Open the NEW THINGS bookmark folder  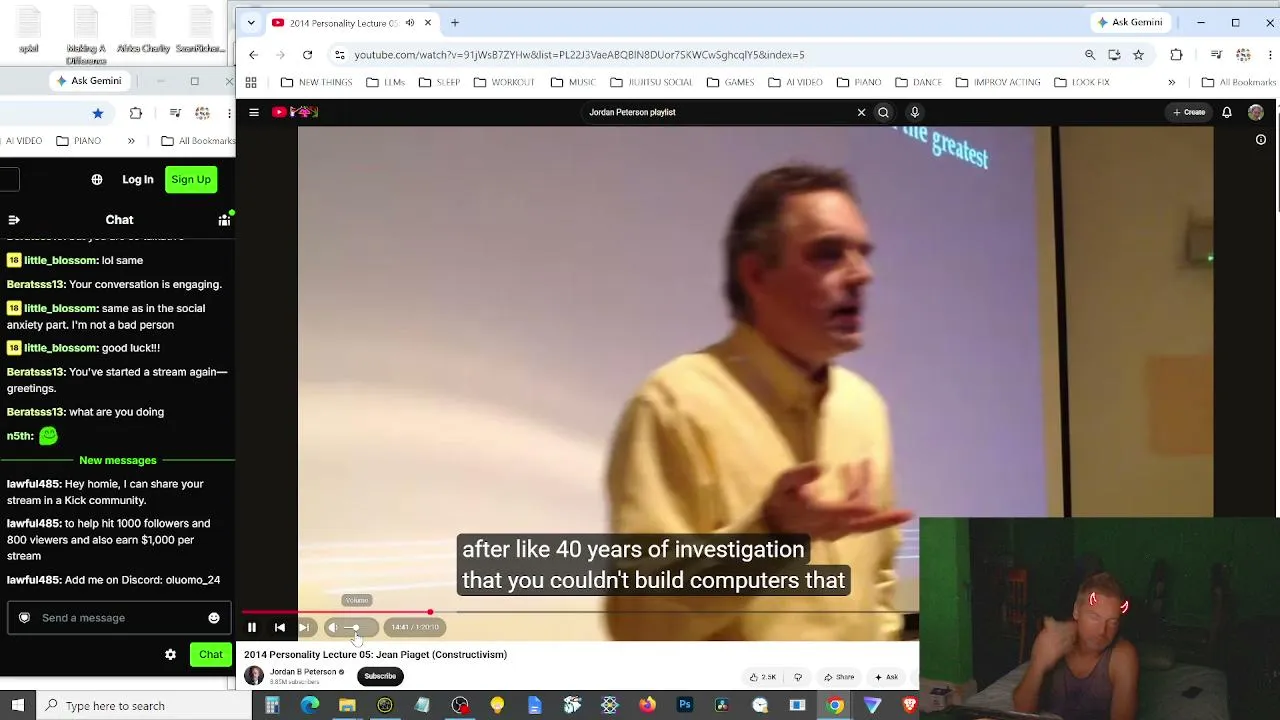pos(317,82)
